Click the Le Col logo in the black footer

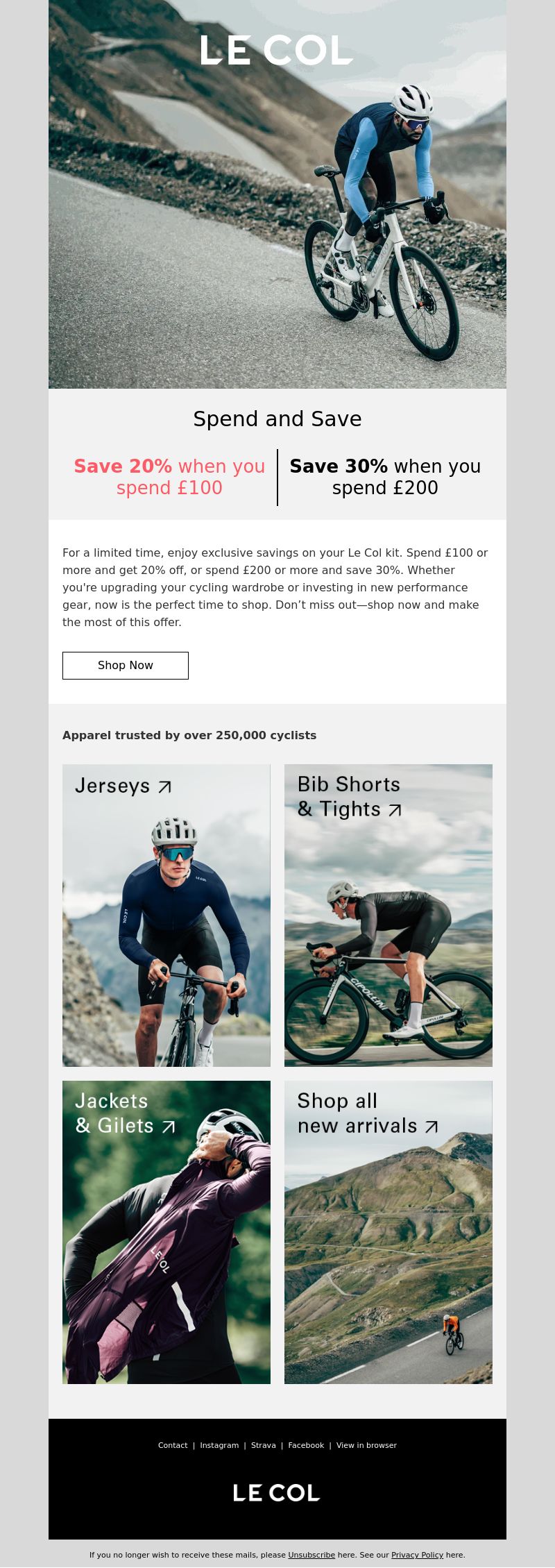pos(276,1492)
